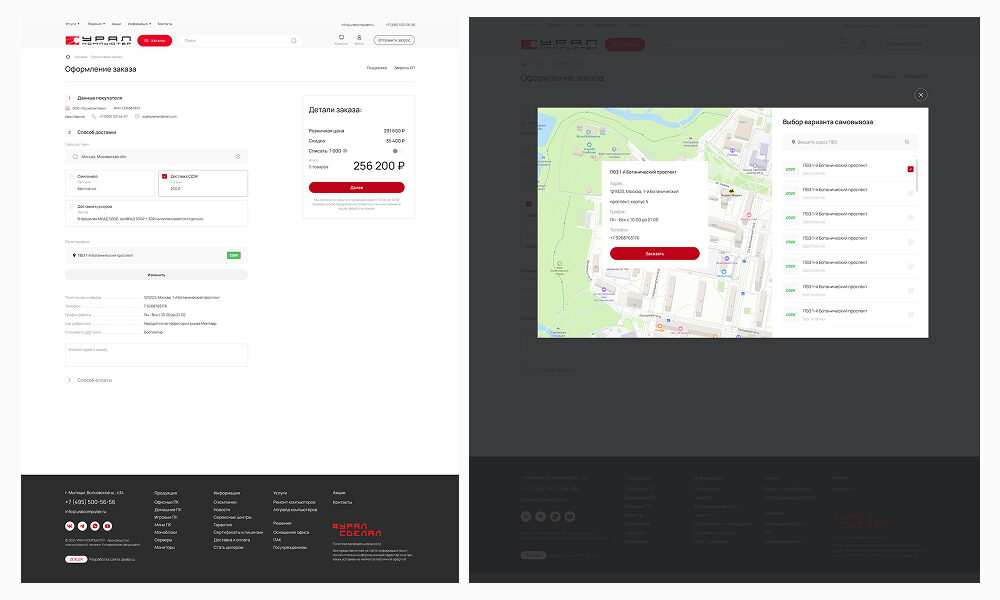
Task: Toggle the Списать bonus points switch
Action: 395,150
